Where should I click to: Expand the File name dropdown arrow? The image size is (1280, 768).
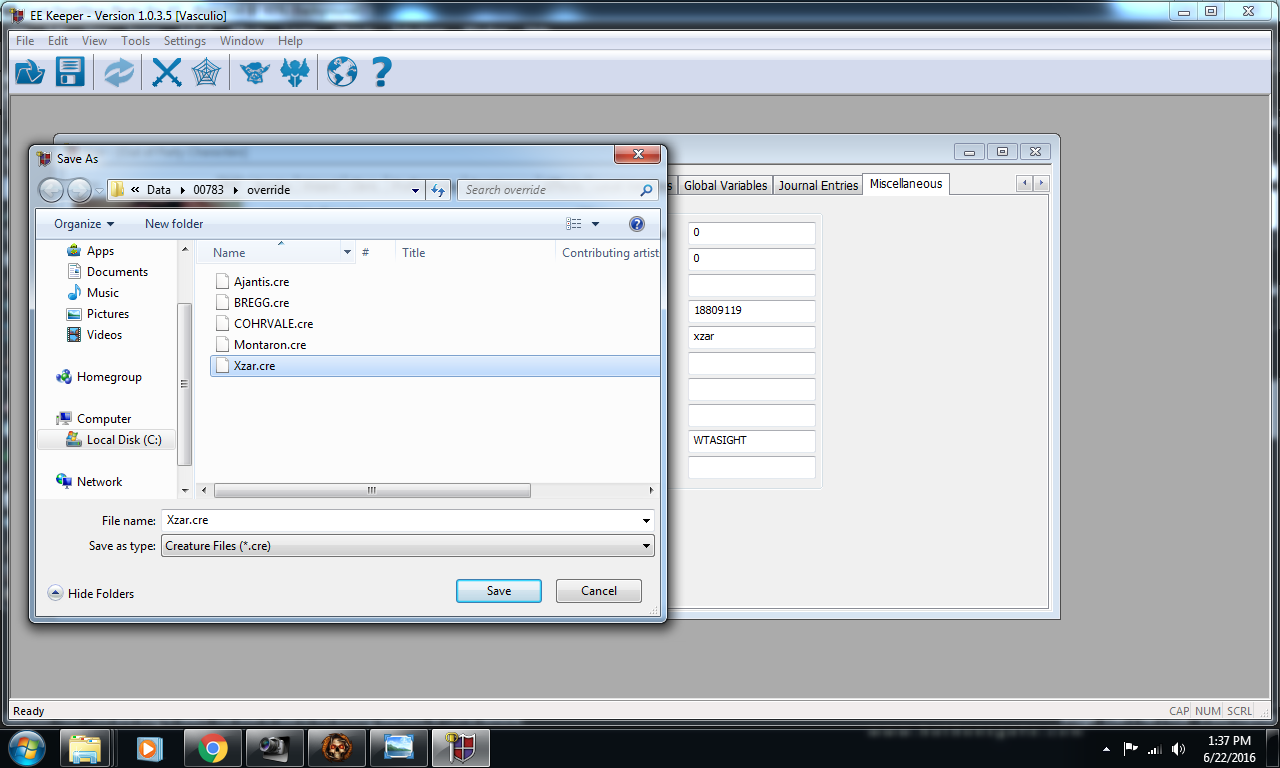click(645, 520)
